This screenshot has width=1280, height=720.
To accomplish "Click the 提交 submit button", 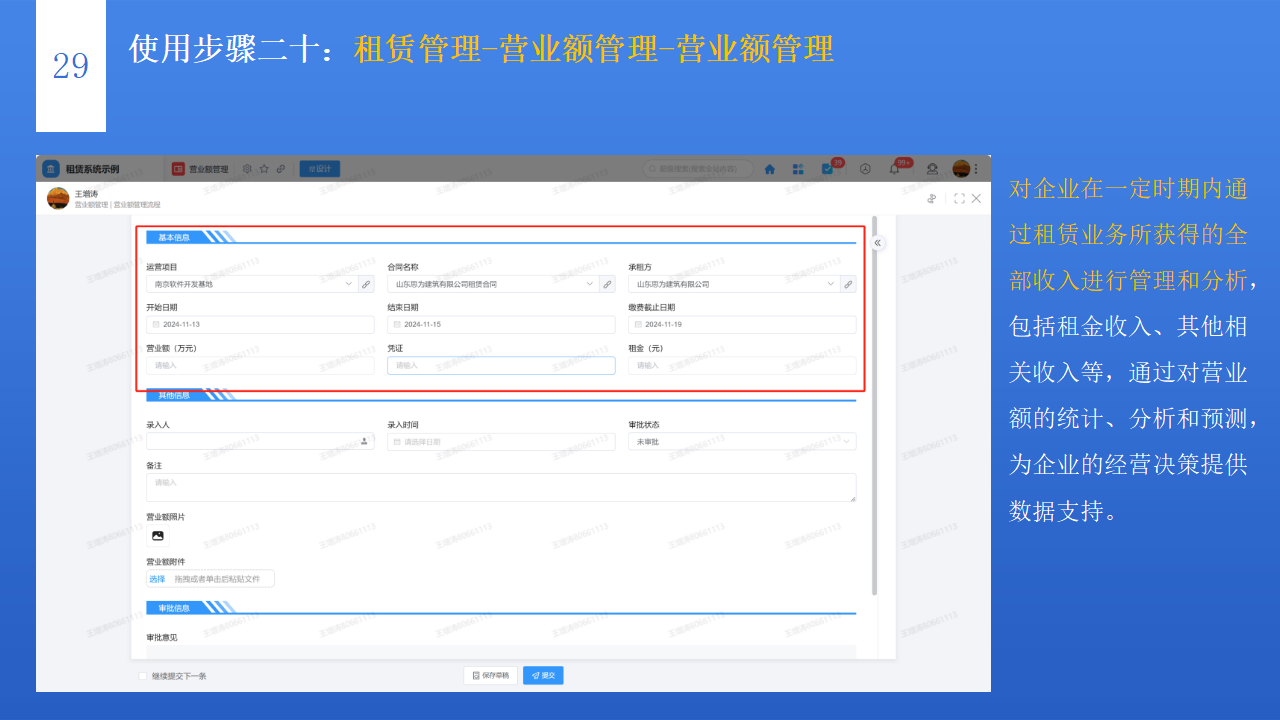I will [543, 675].
